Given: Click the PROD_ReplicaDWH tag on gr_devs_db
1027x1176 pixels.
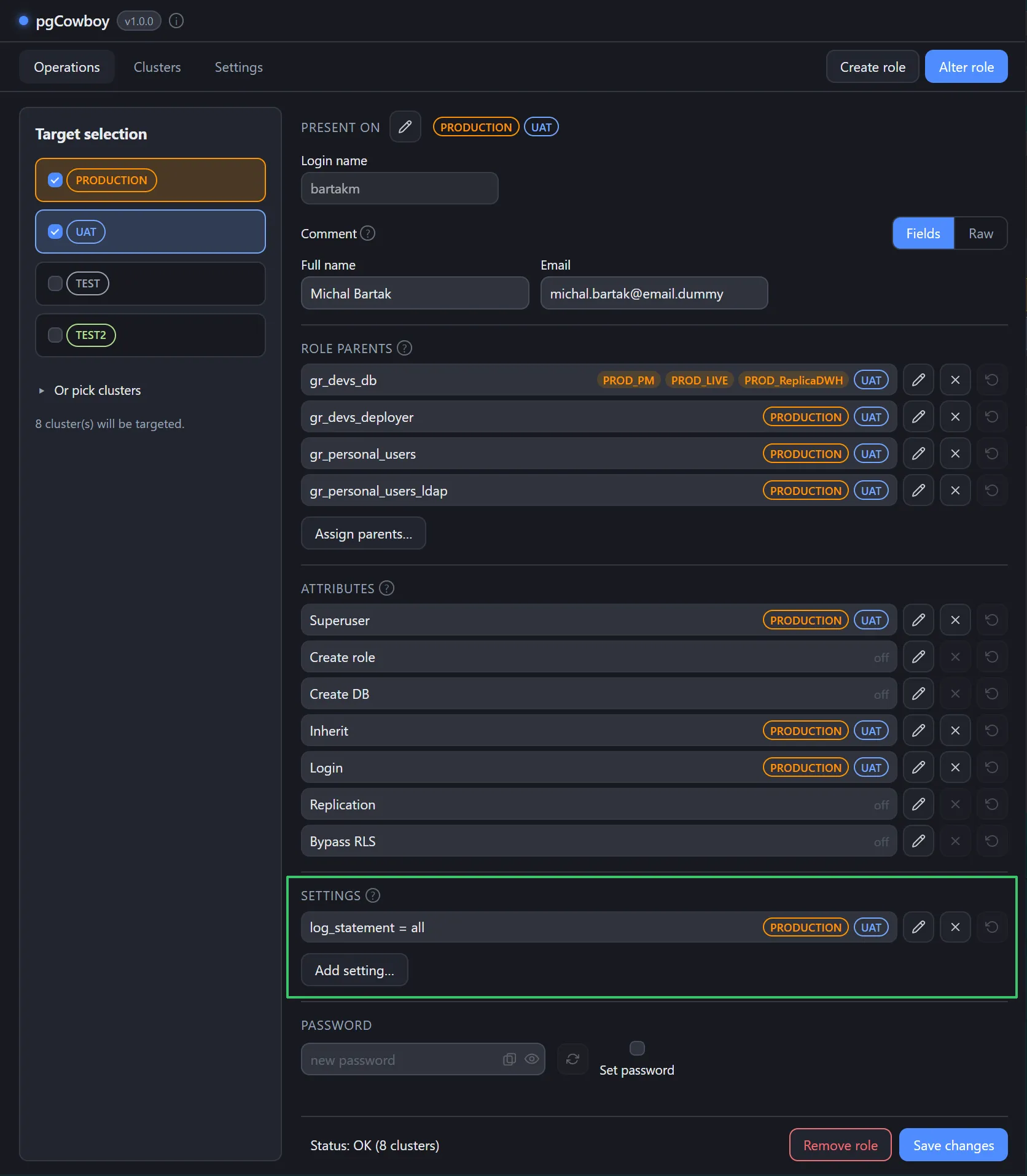Looking at the screenshot, I should [794, 380].
